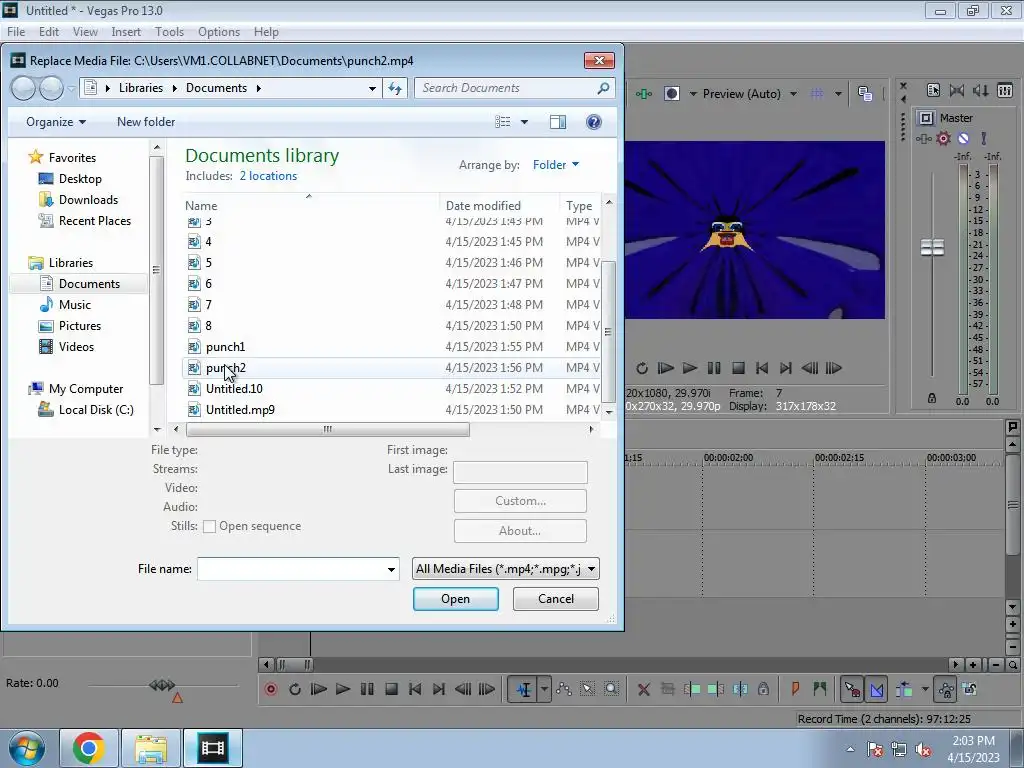Expand the edit tool selector arrow

[x=544, y=689]
